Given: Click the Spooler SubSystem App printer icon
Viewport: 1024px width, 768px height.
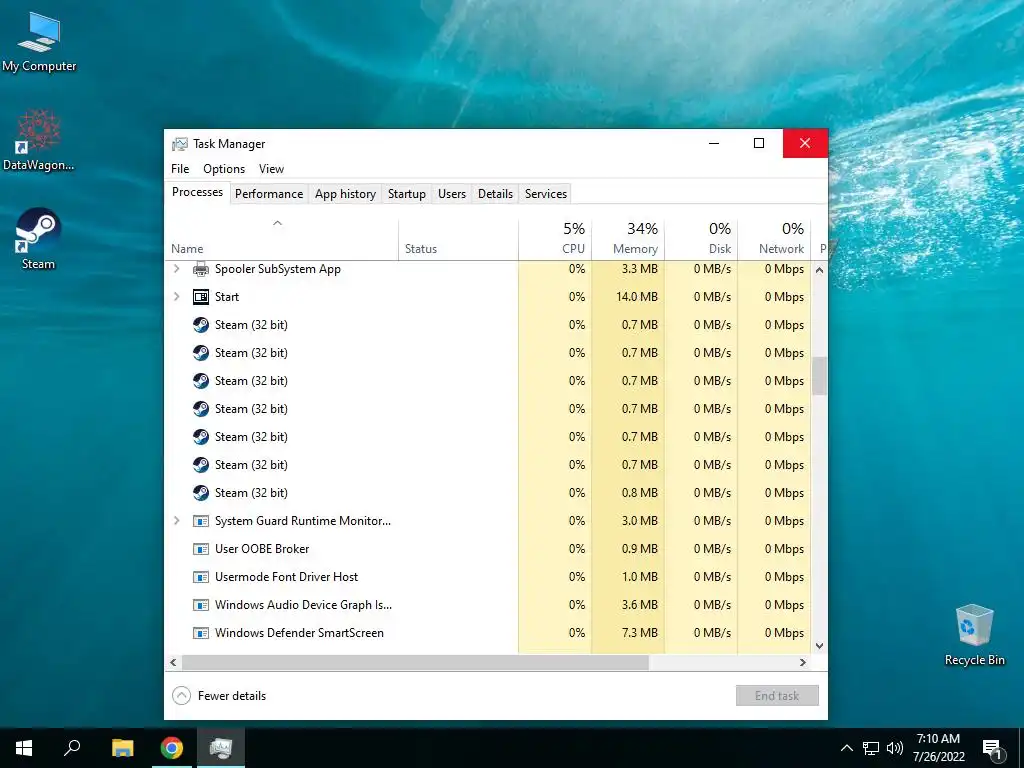Looking at the screenshot, I should [x=200, y=269].
